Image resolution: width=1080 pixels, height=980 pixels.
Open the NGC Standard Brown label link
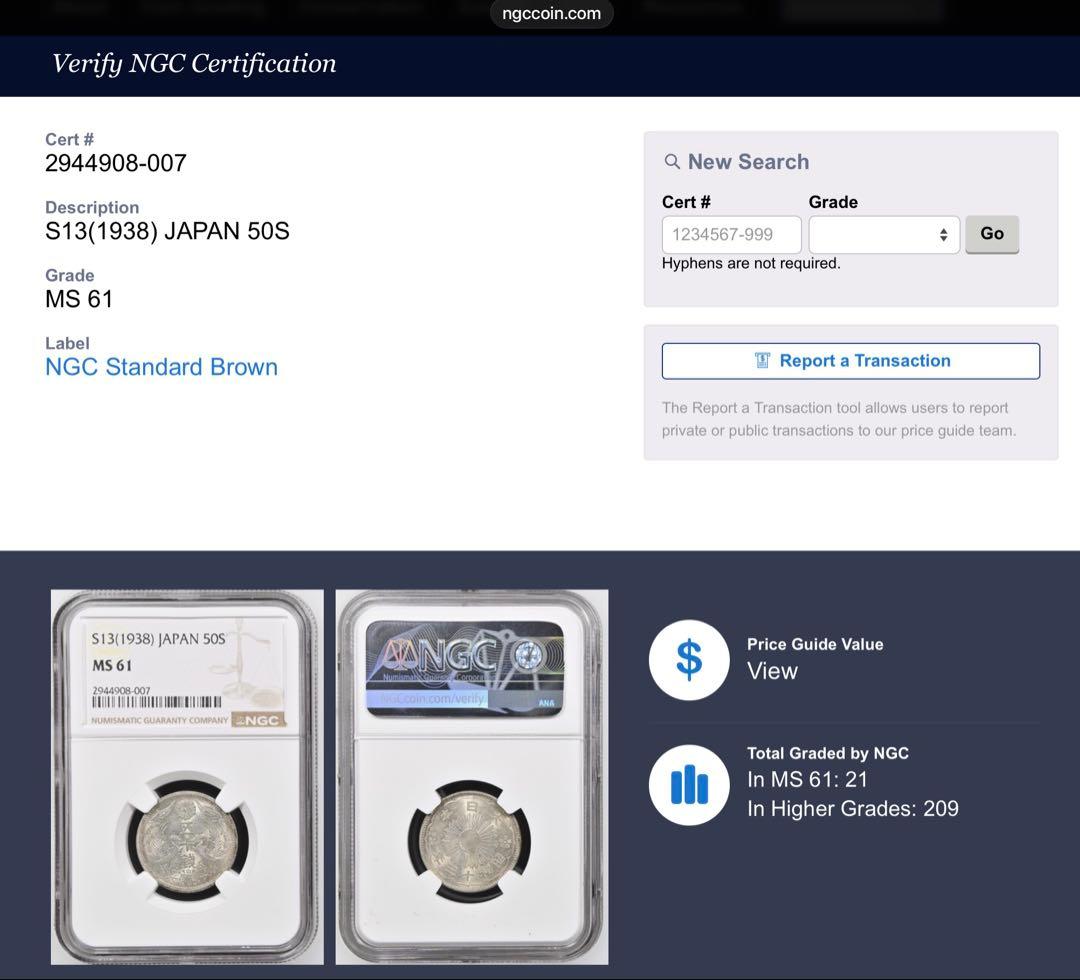161,367
